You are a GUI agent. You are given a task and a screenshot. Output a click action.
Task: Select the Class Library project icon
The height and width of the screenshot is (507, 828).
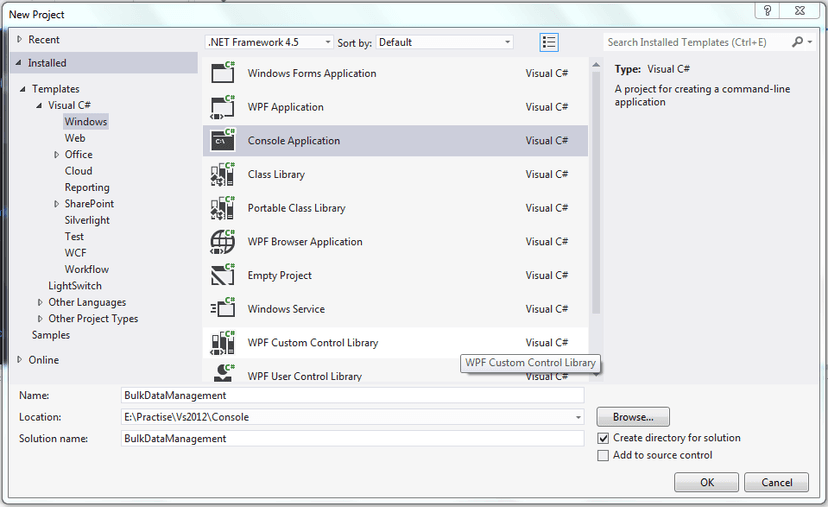(x=223, y=174)
